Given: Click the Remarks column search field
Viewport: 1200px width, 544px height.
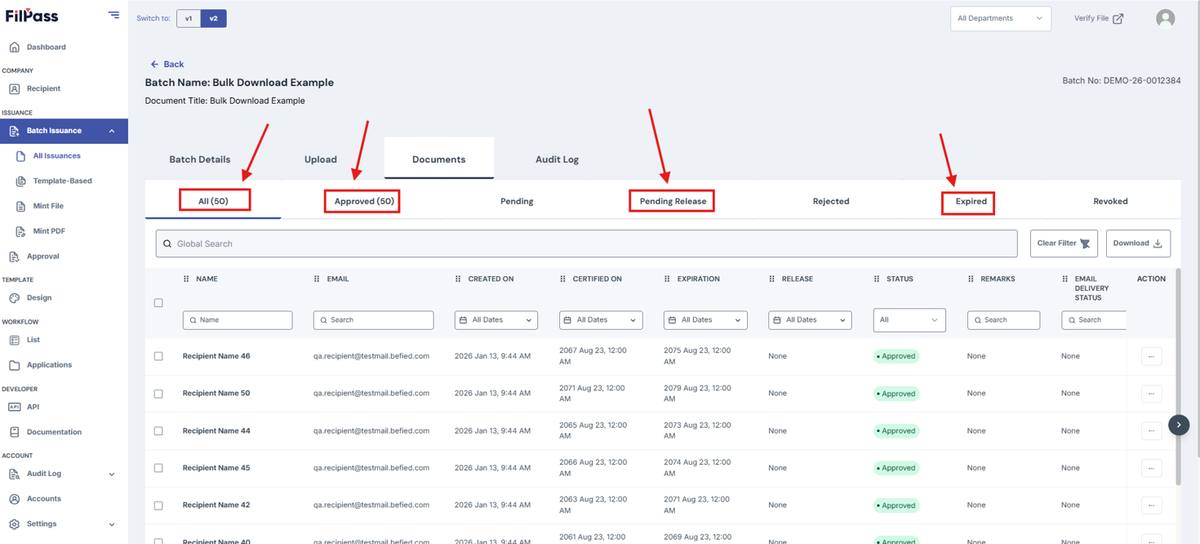Looking at the screenshot, I should (x=1004, y=320).
